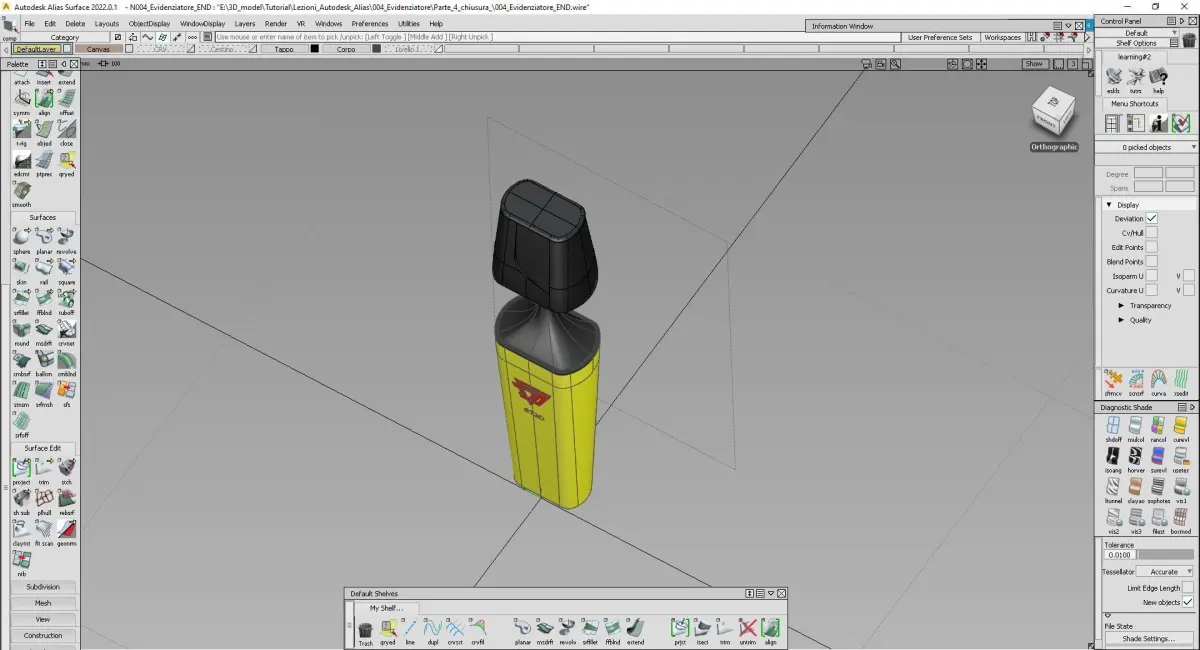Open the ObjectDisplay menu
The height and width of the screenshot is (650, 1200).
click(149, 23)
